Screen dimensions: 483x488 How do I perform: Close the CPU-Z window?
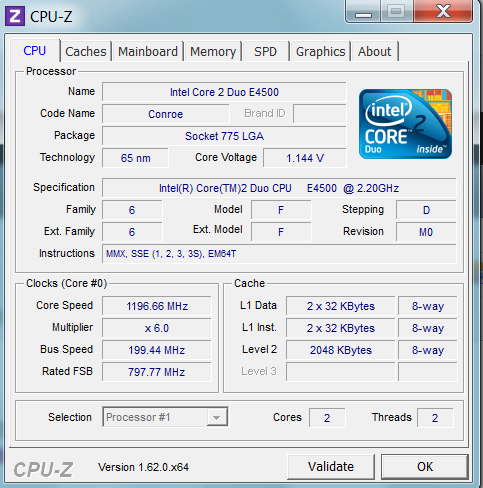point(443,12)
